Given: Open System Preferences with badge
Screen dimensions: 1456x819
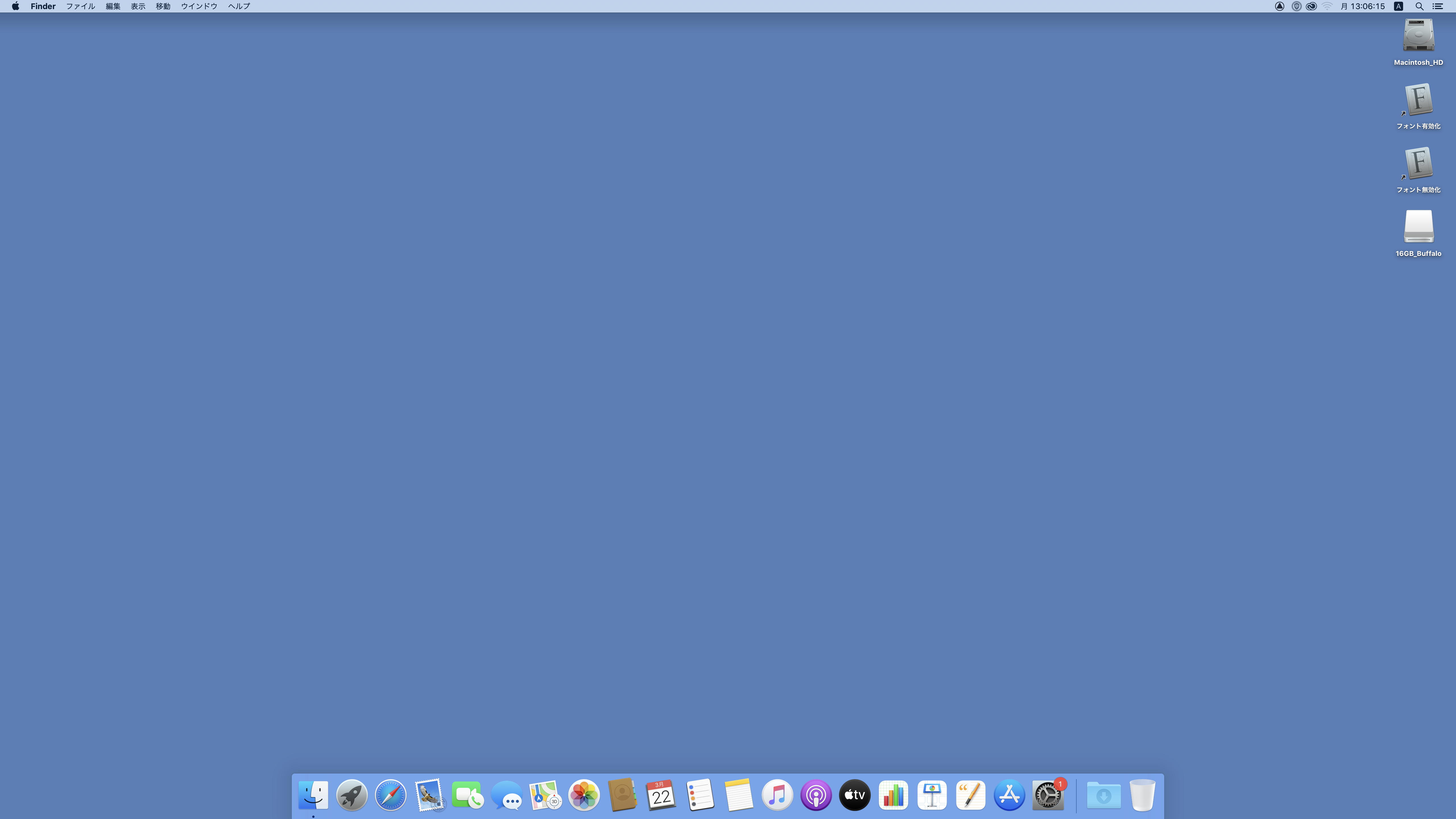Looking at the screenshot, I should [x=1048, y=795].
